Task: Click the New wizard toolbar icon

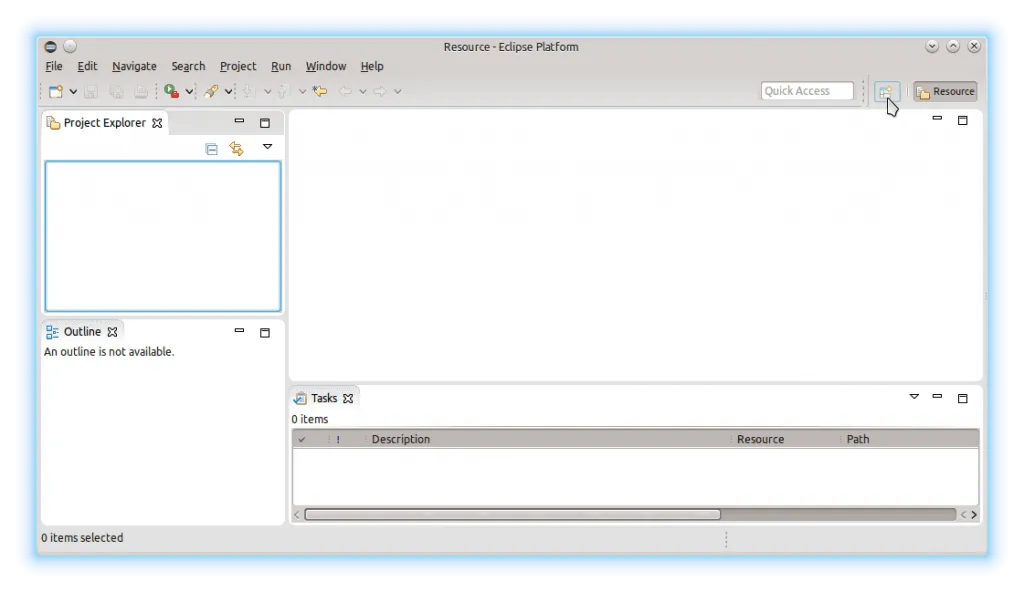Action: click(x=56, y=92)
